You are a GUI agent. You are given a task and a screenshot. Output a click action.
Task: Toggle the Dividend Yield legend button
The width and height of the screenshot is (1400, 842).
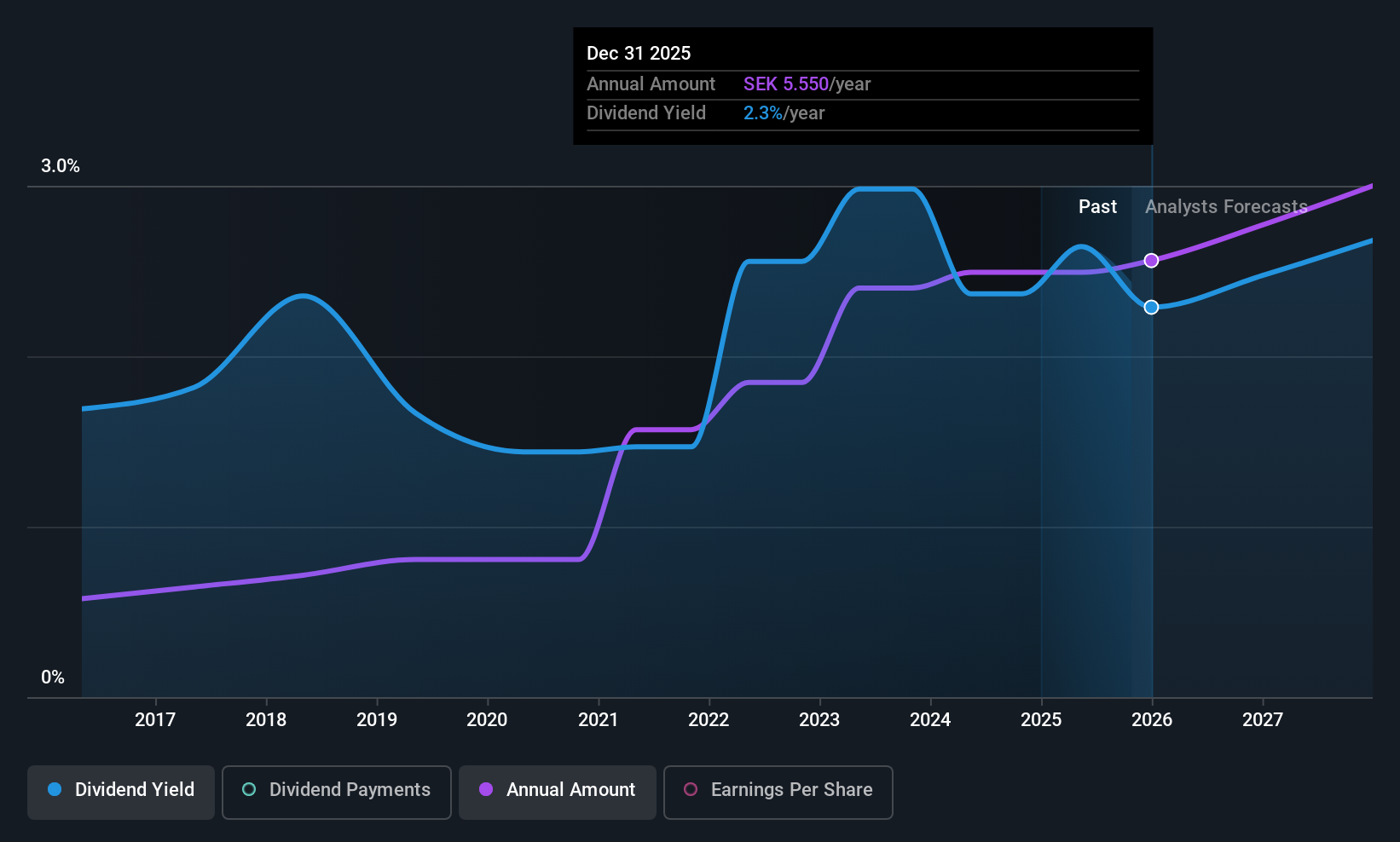121,792
